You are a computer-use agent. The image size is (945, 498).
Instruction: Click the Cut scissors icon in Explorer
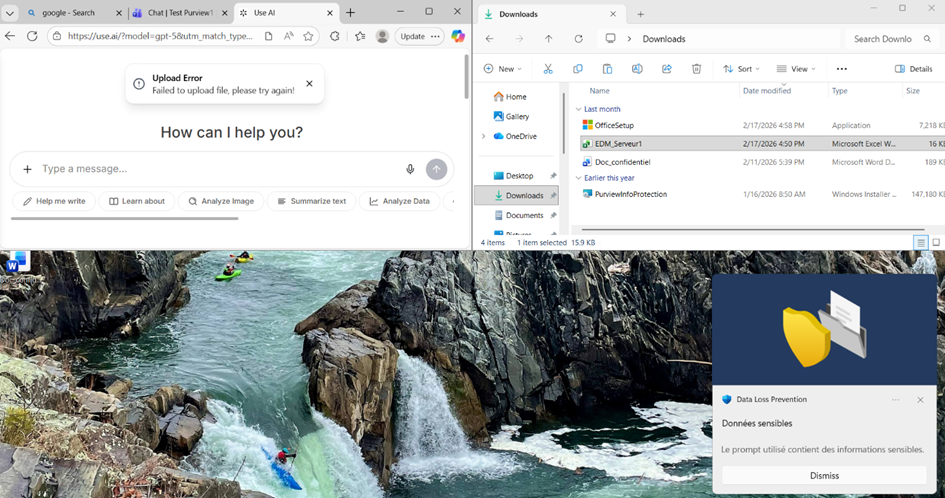548,69
